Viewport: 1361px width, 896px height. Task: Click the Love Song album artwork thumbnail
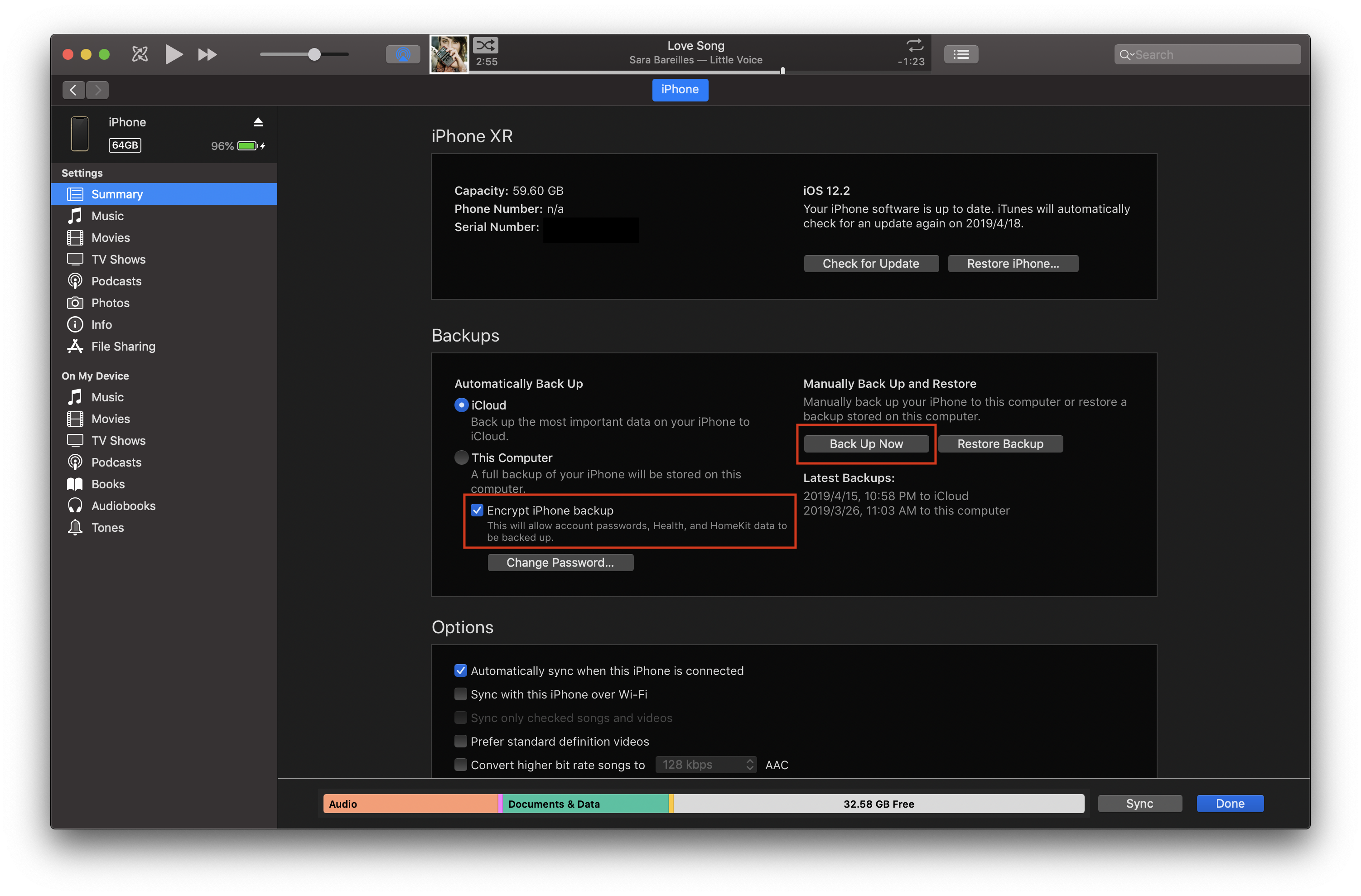(x=449, y=54)
